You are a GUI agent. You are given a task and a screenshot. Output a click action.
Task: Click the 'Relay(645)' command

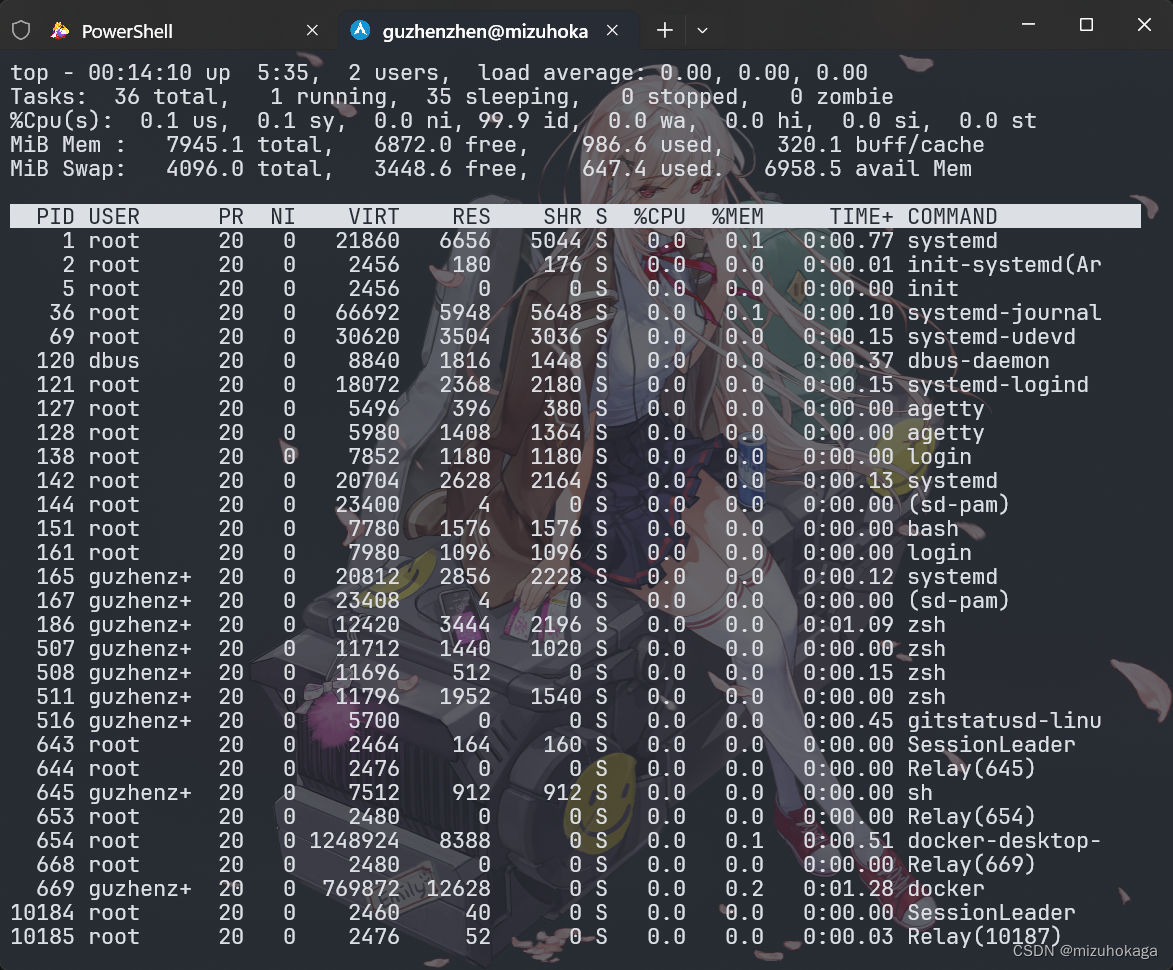click(972, 769)
